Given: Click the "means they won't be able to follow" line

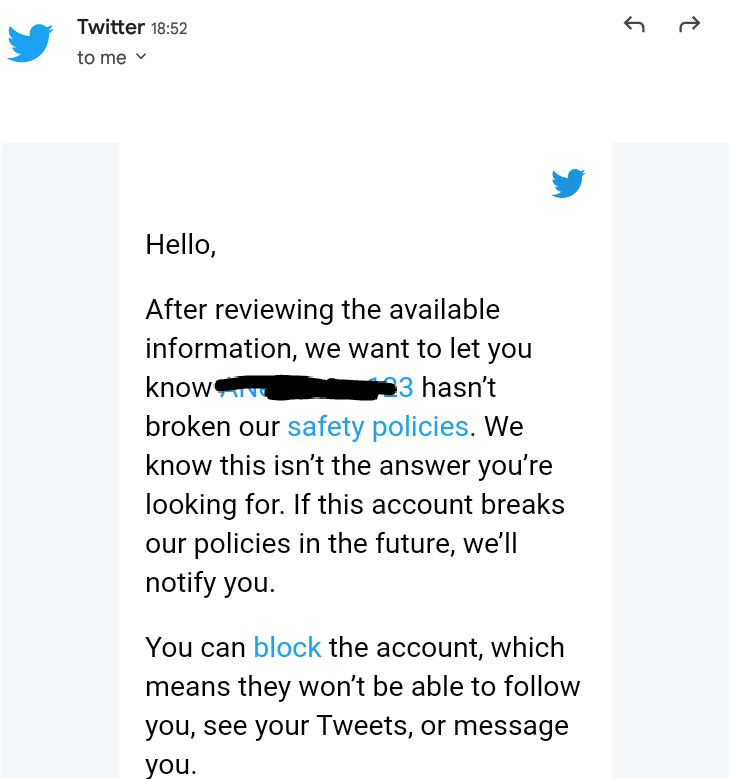Looking at the screenshot, I should point(363,687).
